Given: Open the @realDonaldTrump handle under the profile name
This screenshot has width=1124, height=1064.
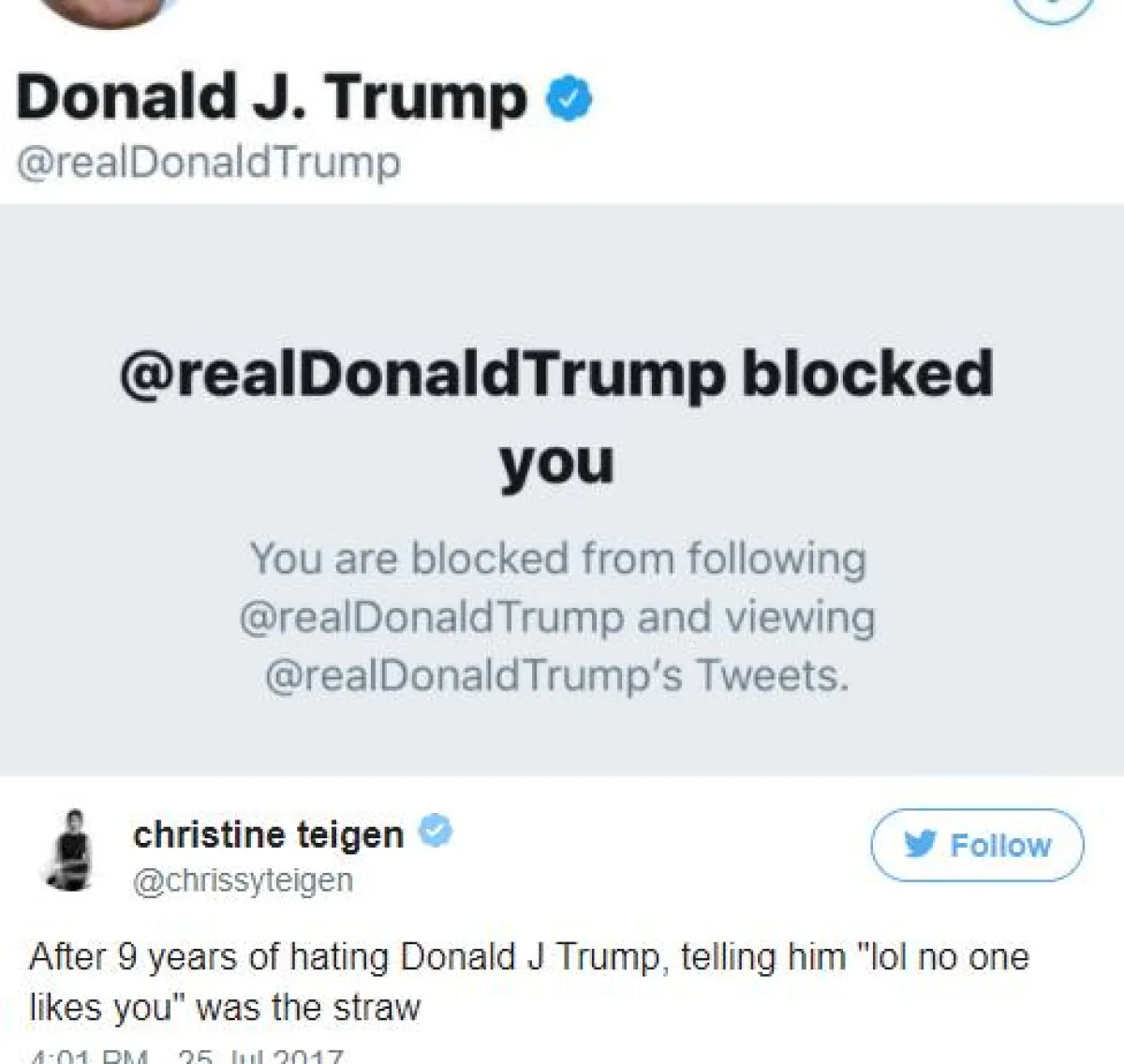Looking at the screenshot, I should [208, 162].
